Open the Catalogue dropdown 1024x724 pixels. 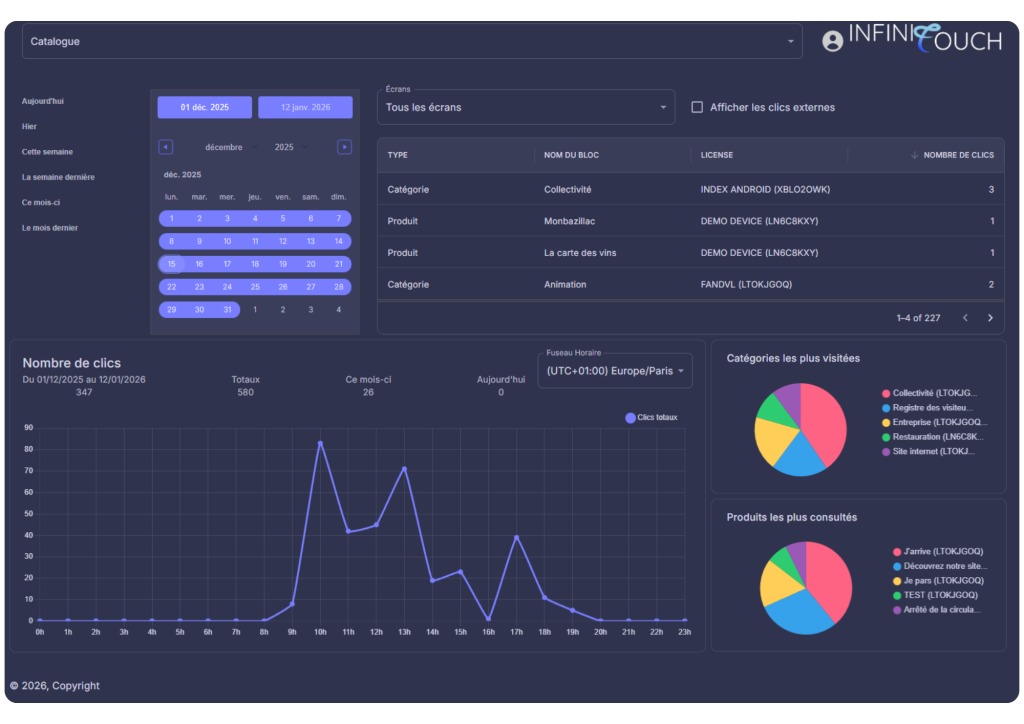pos(411,41)
